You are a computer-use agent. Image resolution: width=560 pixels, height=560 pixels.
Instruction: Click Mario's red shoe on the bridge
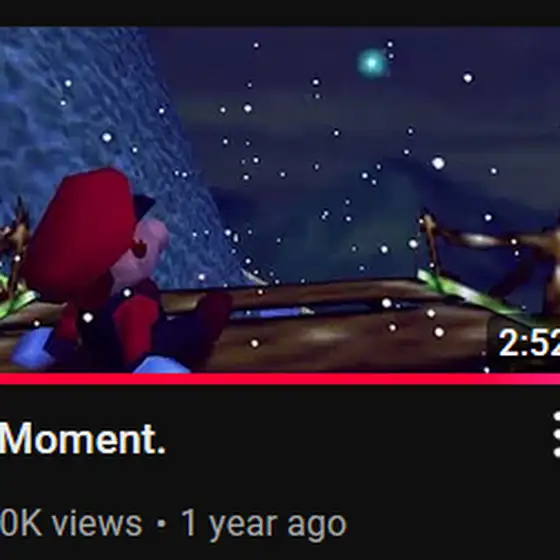pos(136,321)
